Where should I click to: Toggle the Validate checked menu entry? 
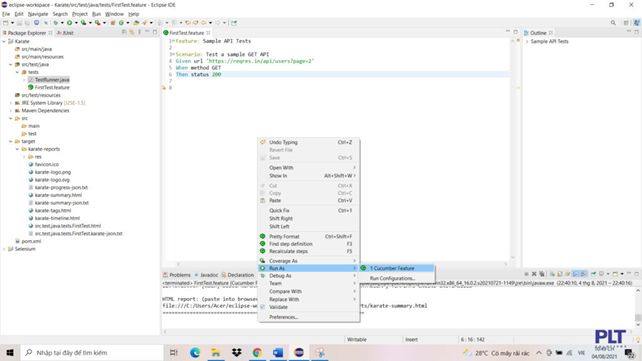coord(278,307)
